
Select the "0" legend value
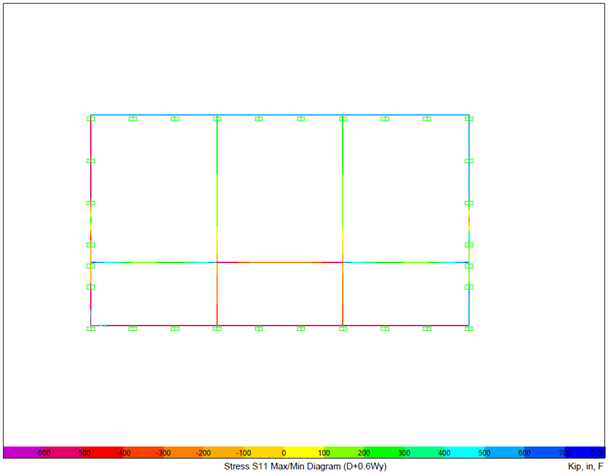(284, 453)
